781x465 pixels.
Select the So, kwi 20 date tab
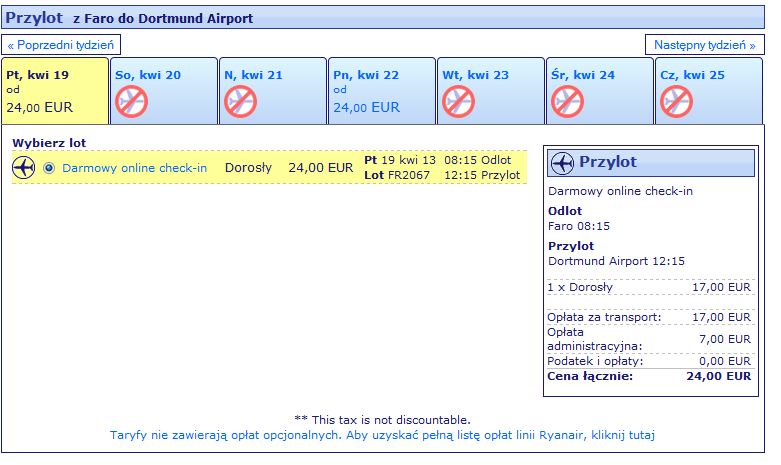click(164, 91)
